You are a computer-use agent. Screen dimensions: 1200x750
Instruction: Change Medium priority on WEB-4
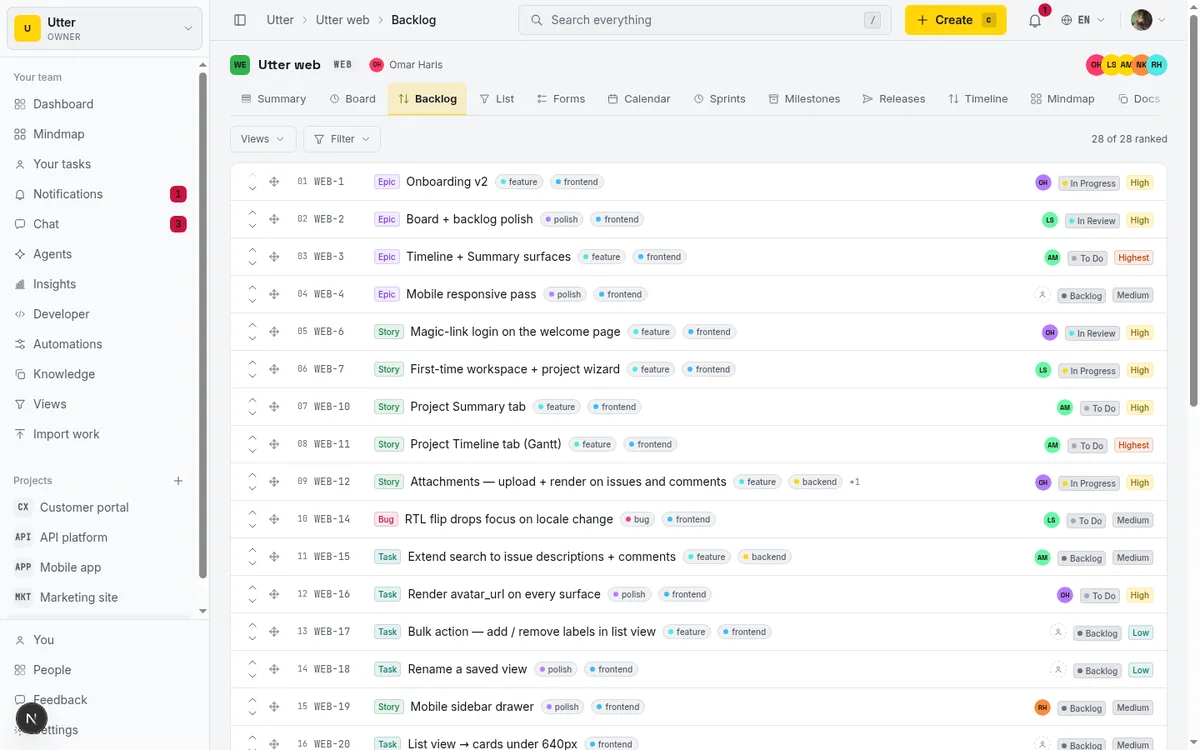(1133, 295)
